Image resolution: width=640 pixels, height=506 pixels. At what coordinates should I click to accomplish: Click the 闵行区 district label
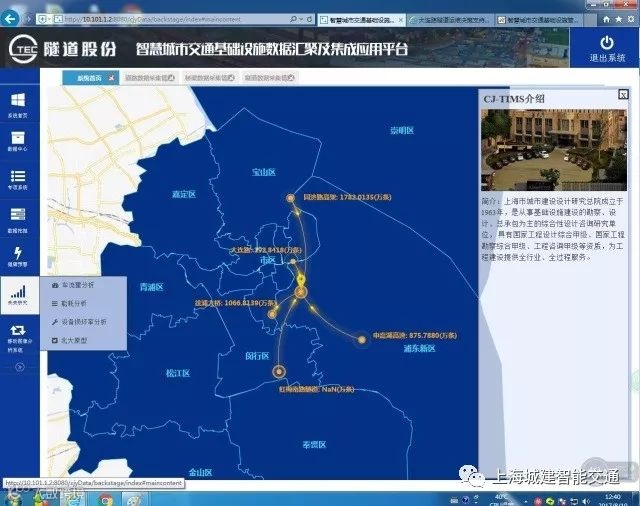[x=257, y=356]
